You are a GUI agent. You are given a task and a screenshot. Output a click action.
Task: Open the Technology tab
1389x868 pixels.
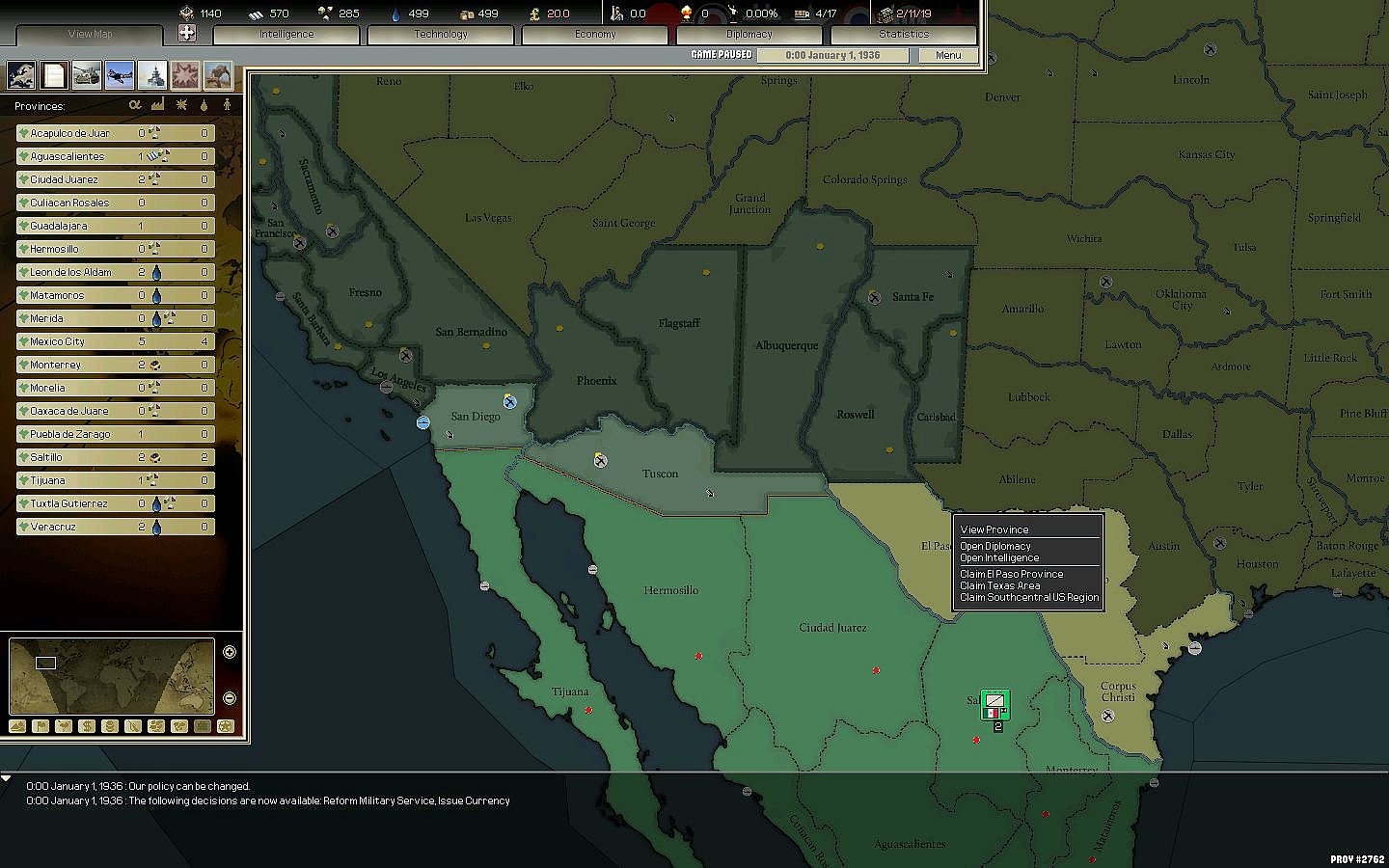tap(441, 35)
